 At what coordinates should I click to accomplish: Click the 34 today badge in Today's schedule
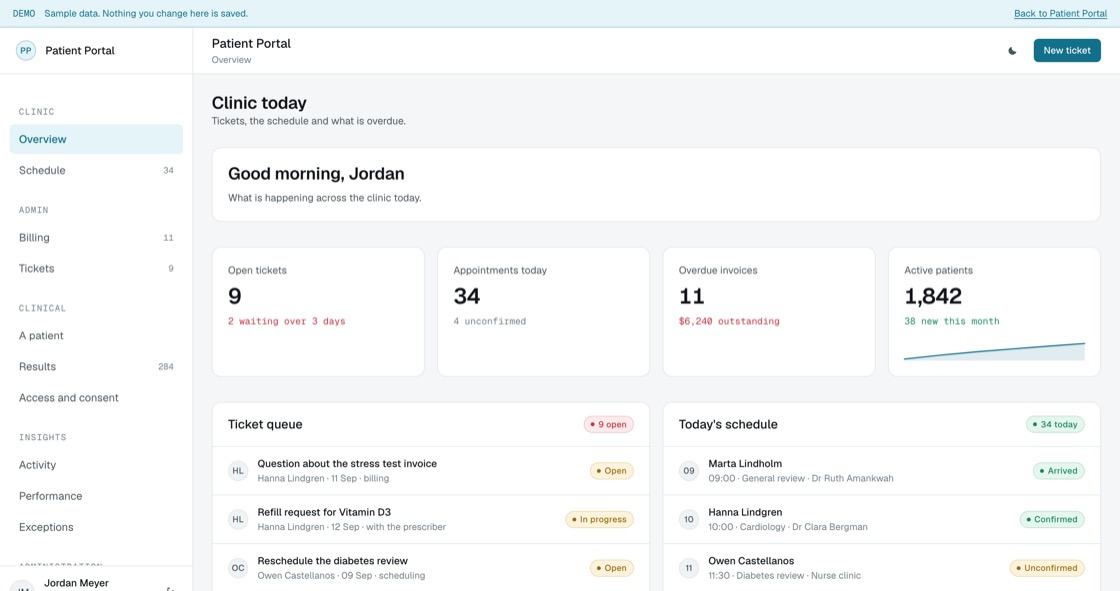tap(1055, 424)
